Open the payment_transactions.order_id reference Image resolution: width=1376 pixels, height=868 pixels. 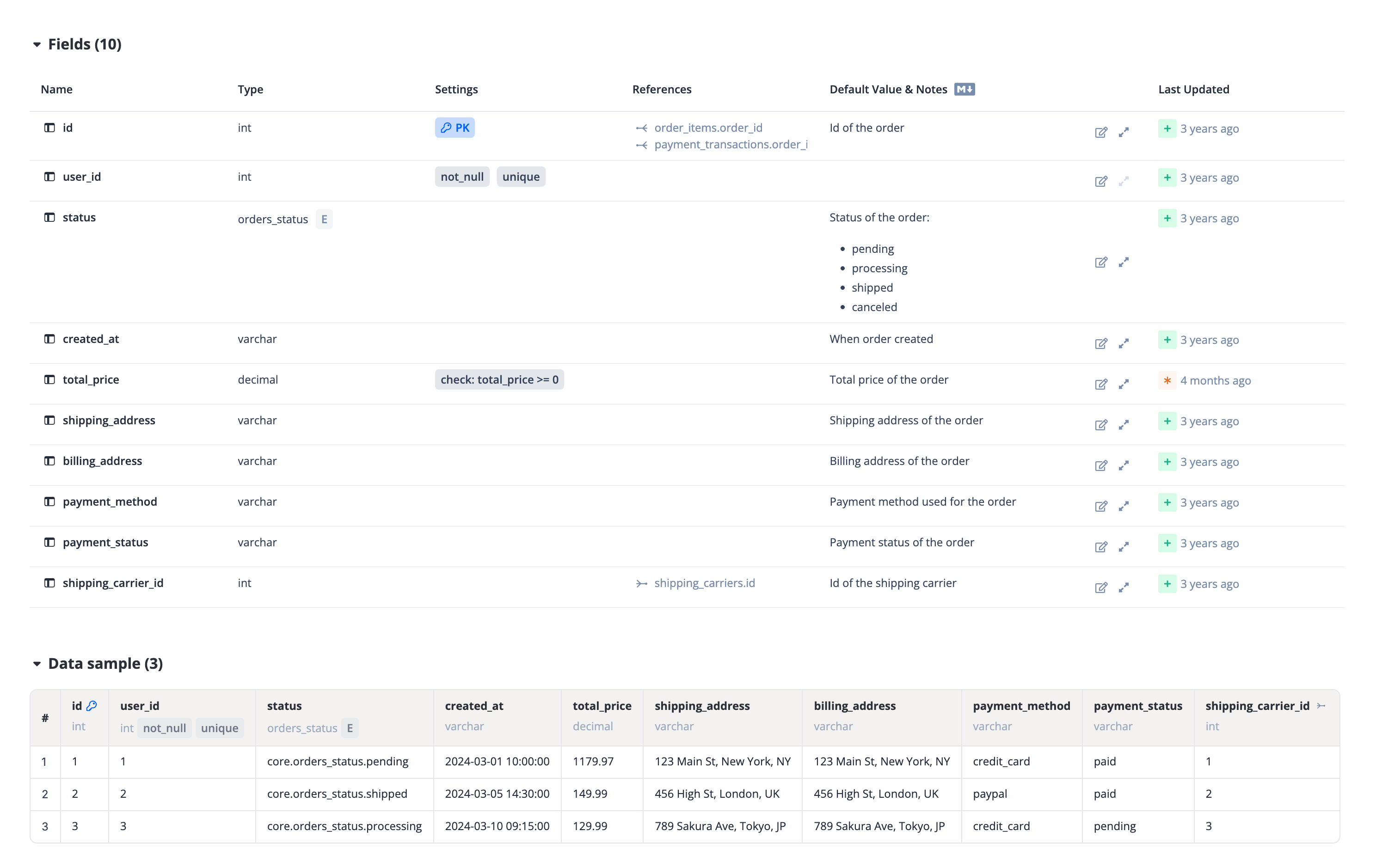pyautogui.click(x=731, y=145)
